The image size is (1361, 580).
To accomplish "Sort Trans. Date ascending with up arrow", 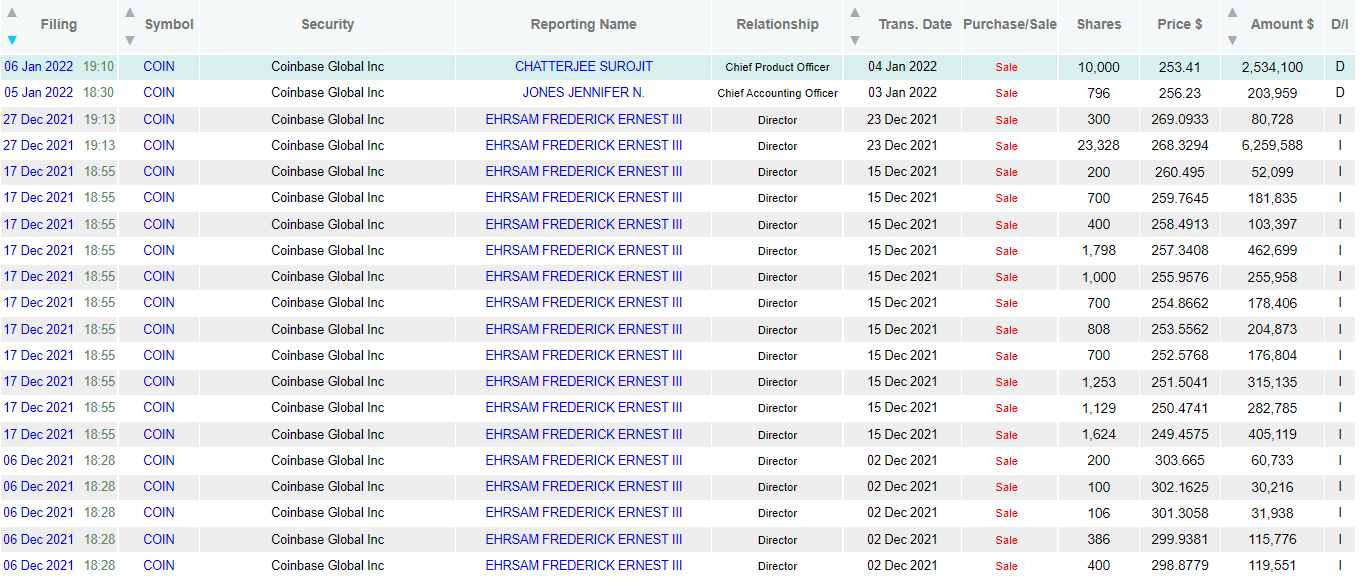I will (854, 13).
